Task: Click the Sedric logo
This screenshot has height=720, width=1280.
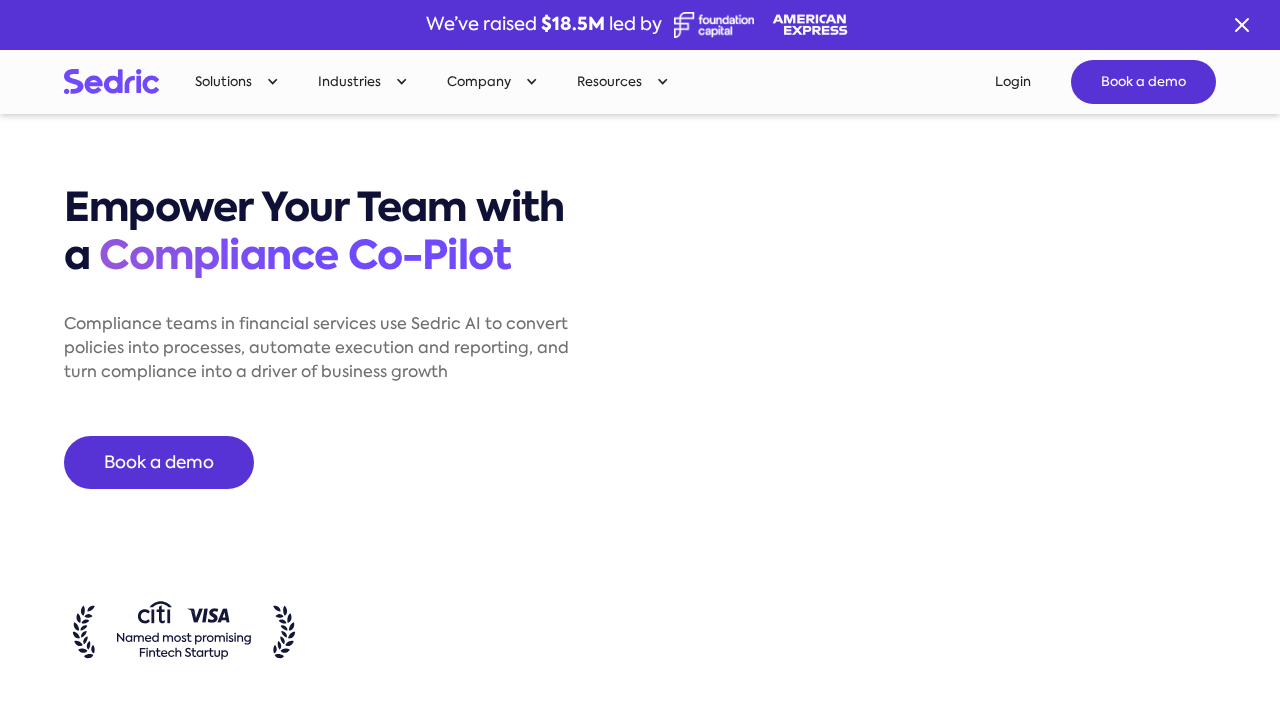Action: (111, 79)
